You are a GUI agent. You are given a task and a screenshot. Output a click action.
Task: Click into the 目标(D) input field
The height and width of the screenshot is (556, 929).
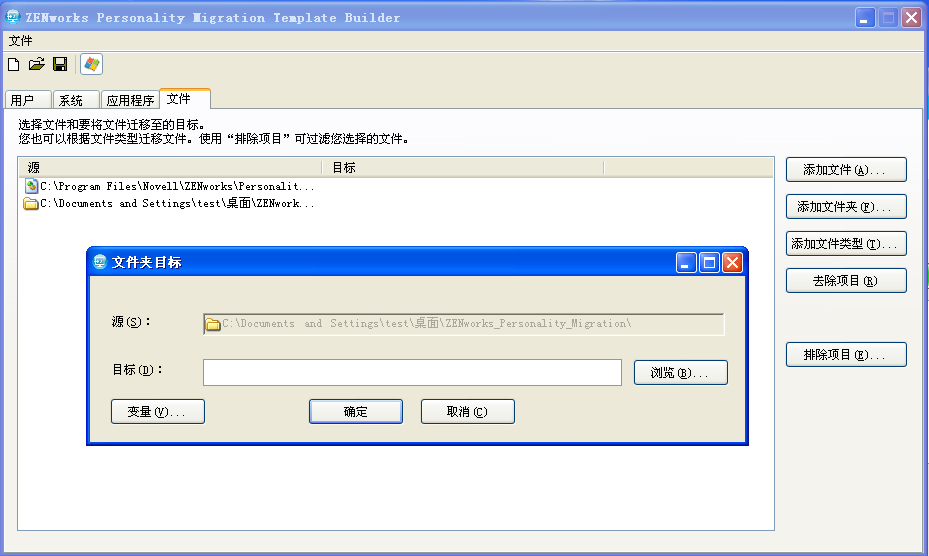412,372
